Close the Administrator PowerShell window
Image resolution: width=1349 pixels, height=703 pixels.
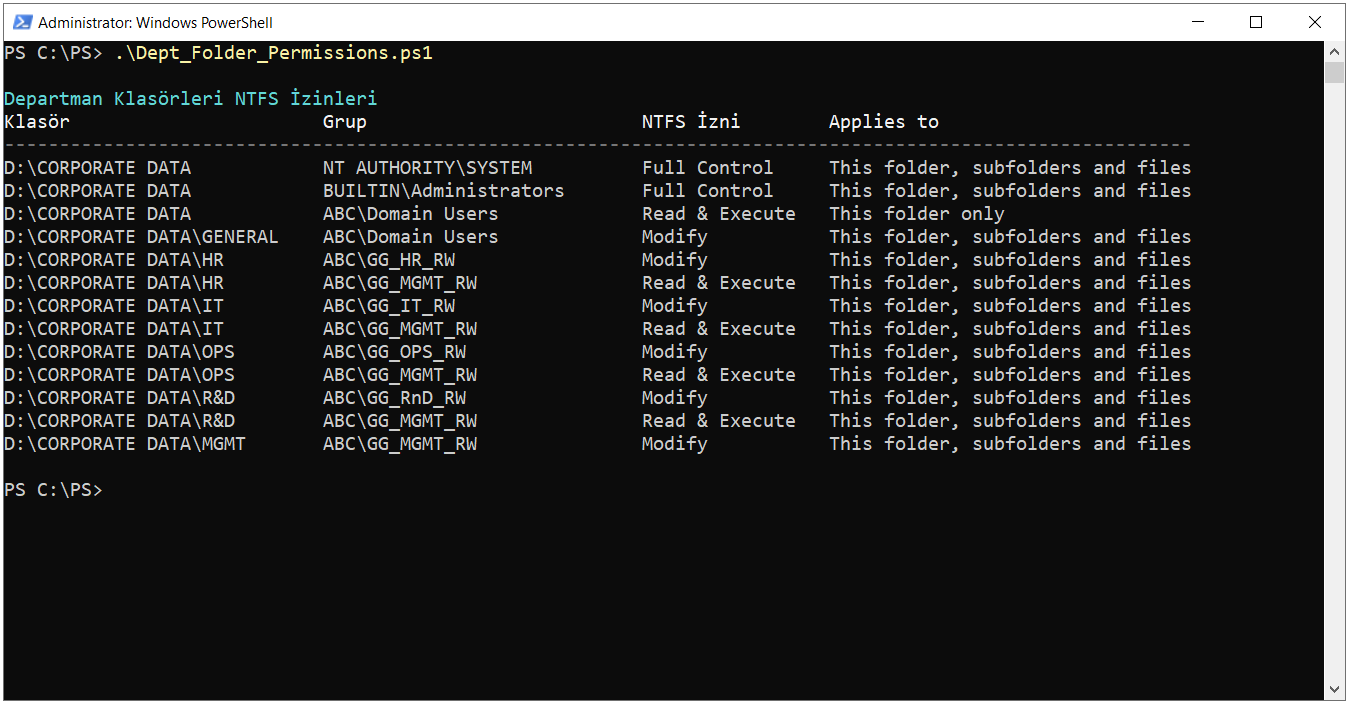coord(1315,22)
